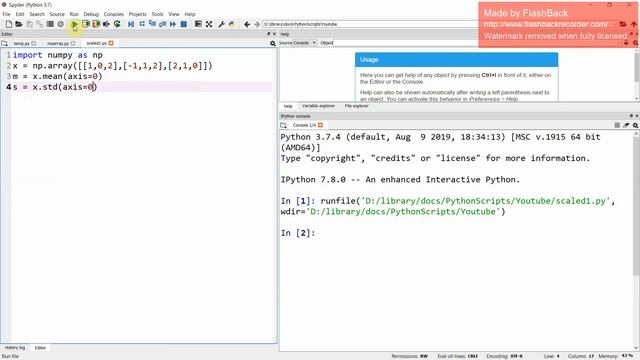The image size is (640, 360).
Task: Run cell and advance toolbar icon
Action: pyautogui.click(x=96, y=24)
